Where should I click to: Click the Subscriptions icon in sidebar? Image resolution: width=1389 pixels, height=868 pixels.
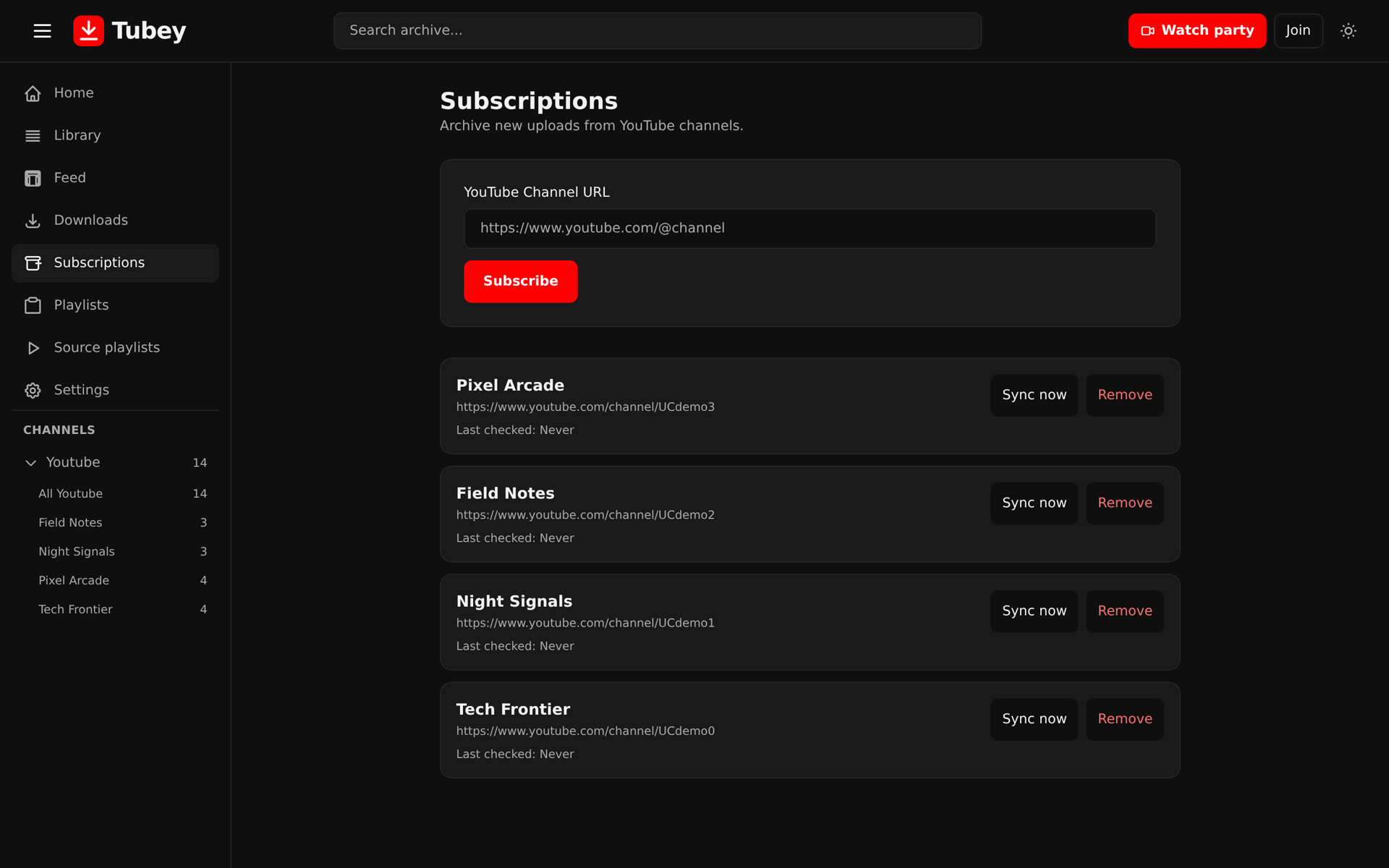(33, 263)
